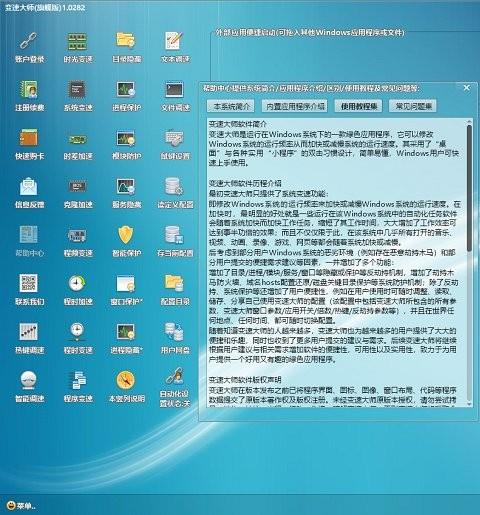
Task: Open the 账户登录 chain-link icon
Action: [x=29, y=41]
